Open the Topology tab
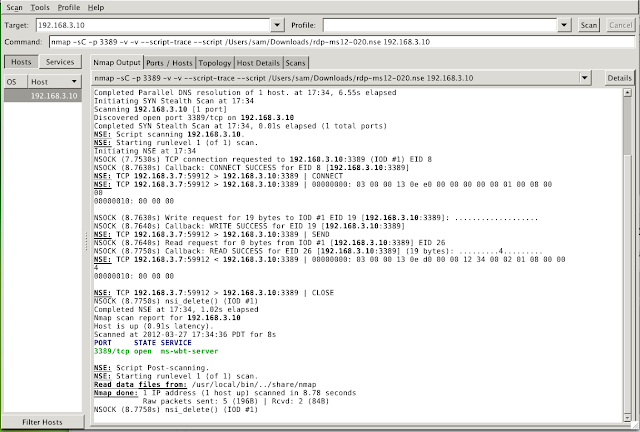 point(215,63)
